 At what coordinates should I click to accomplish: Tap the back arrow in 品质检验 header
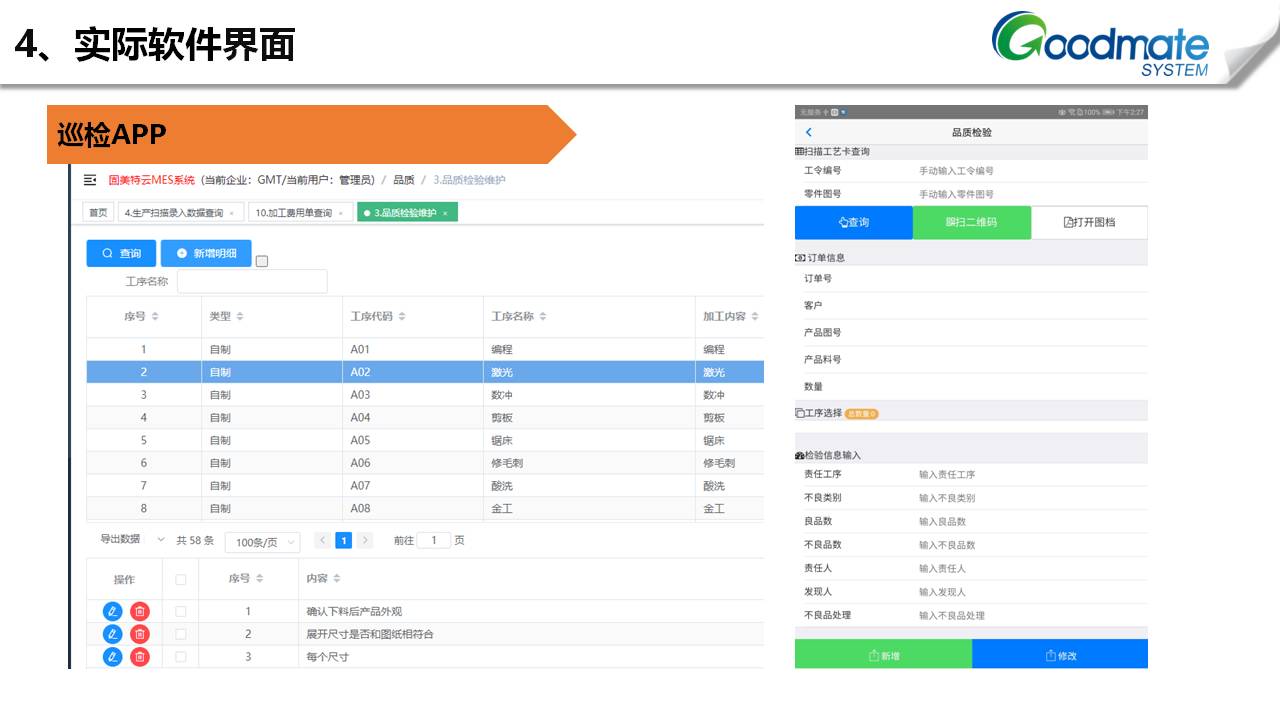(809, 132)
